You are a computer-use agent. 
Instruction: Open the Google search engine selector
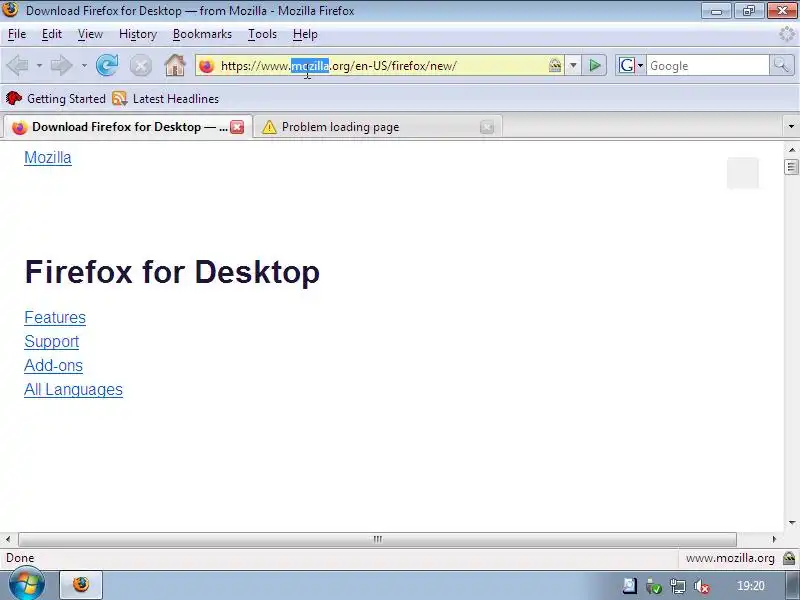(x=631, y=65)
